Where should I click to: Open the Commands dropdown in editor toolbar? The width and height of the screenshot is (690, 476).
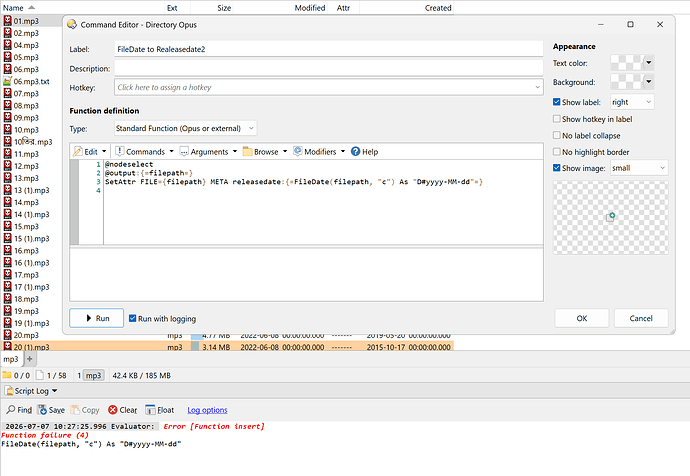coord(144,152)
